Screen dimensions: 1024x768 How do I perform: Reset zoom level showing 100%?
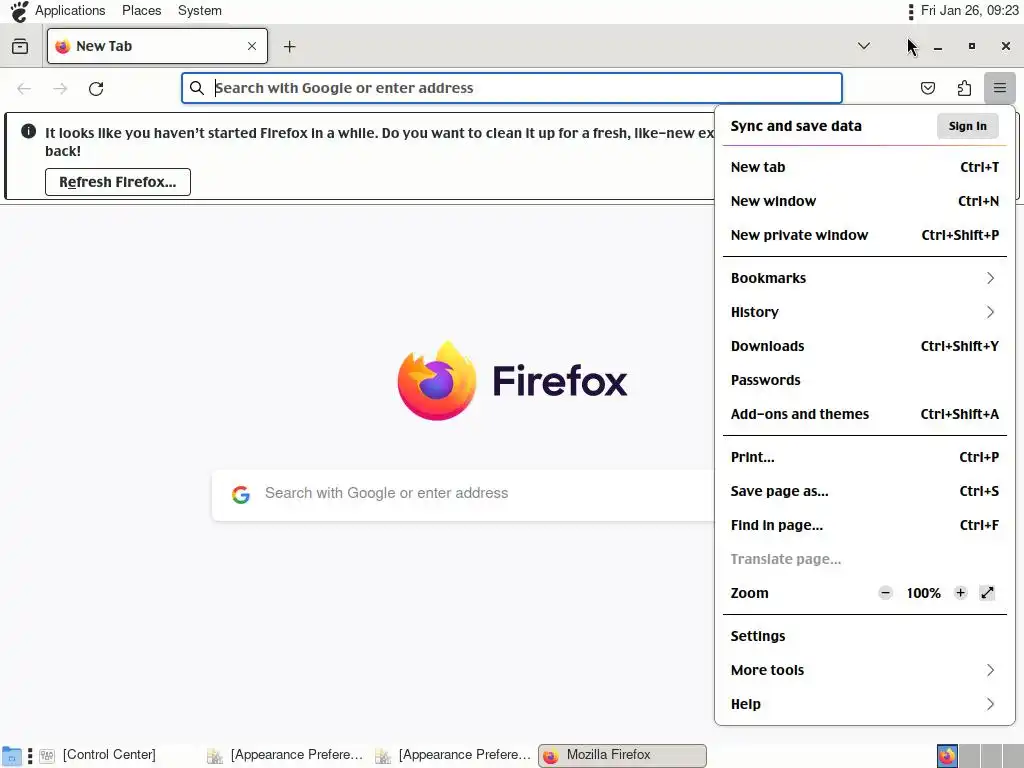point(923,593)
